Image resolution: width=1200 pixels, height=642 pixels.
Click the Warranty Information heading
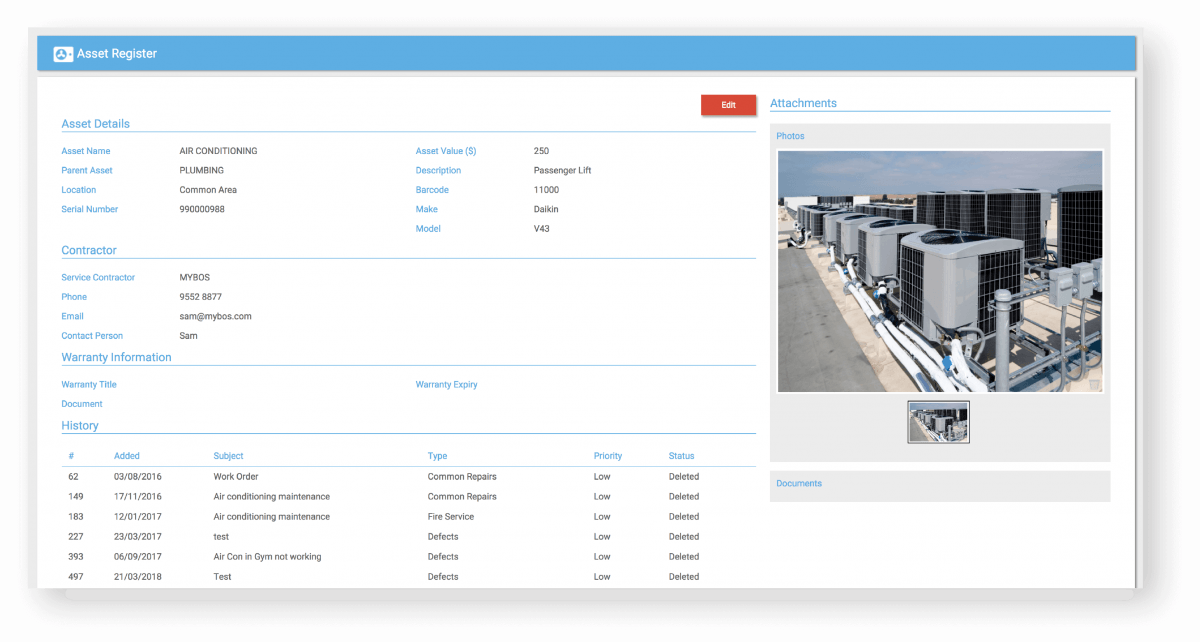tap(116, 357)
